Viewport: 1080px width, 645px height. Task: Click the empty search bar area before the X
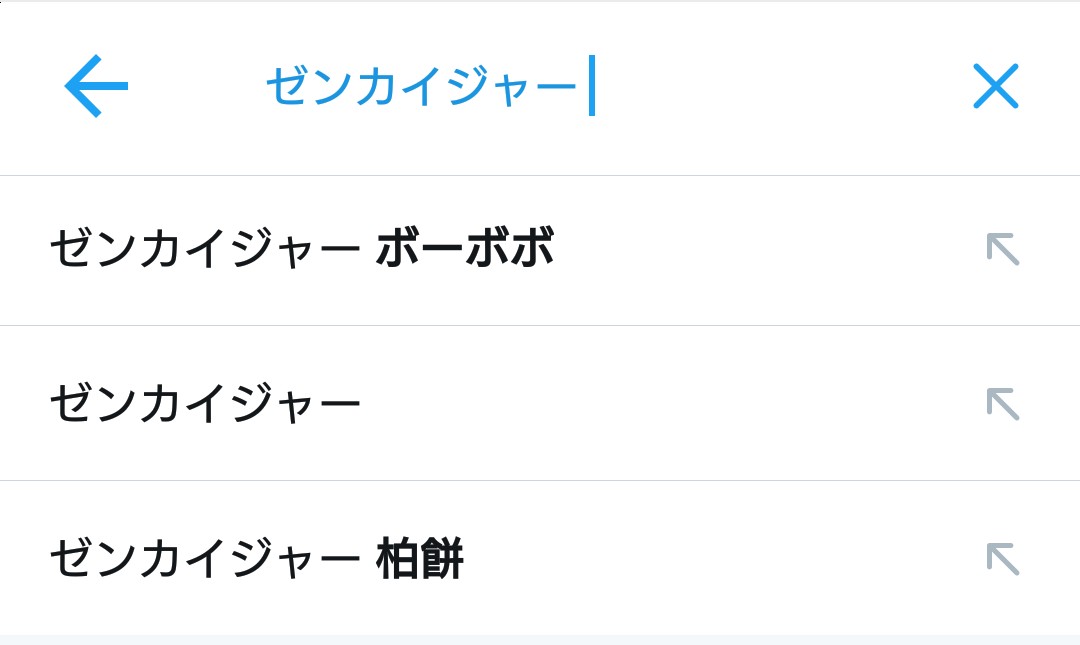[780, 87]
